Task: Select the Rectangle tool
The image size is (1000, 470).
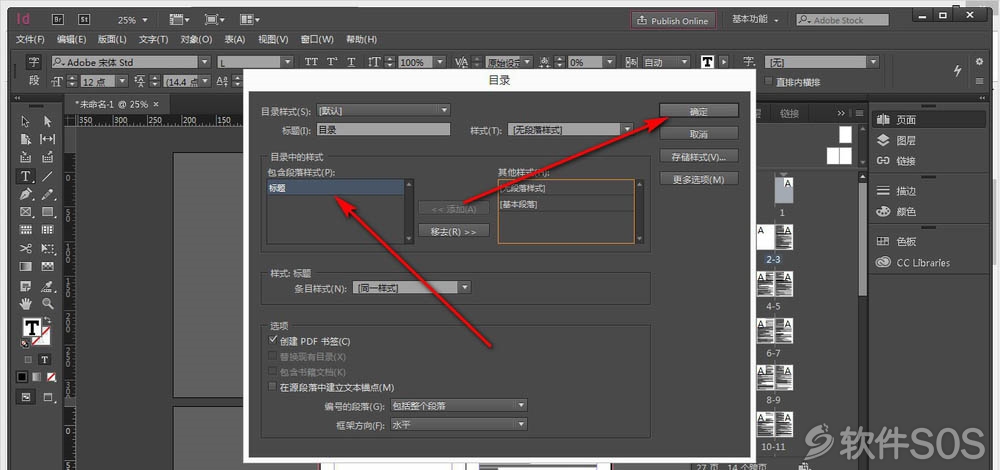Action: [47, 212]
